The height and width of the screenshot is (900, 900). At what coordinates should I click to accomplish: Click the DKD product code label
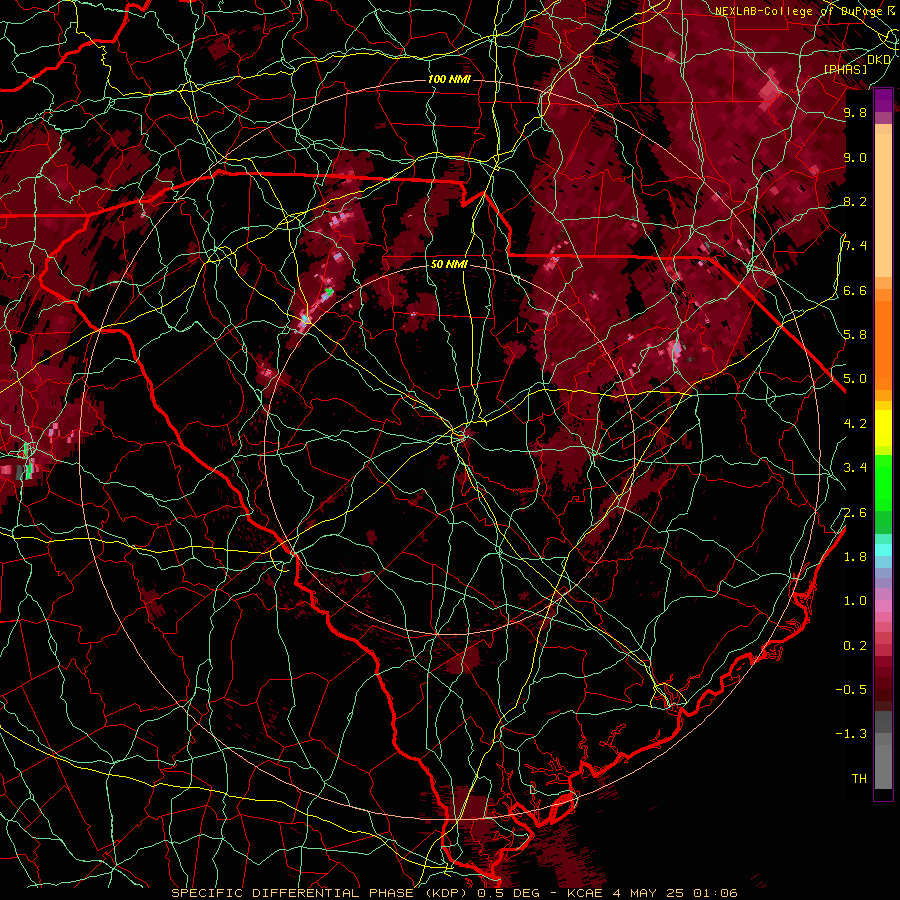pyautogui.click(x=879, y=60)
